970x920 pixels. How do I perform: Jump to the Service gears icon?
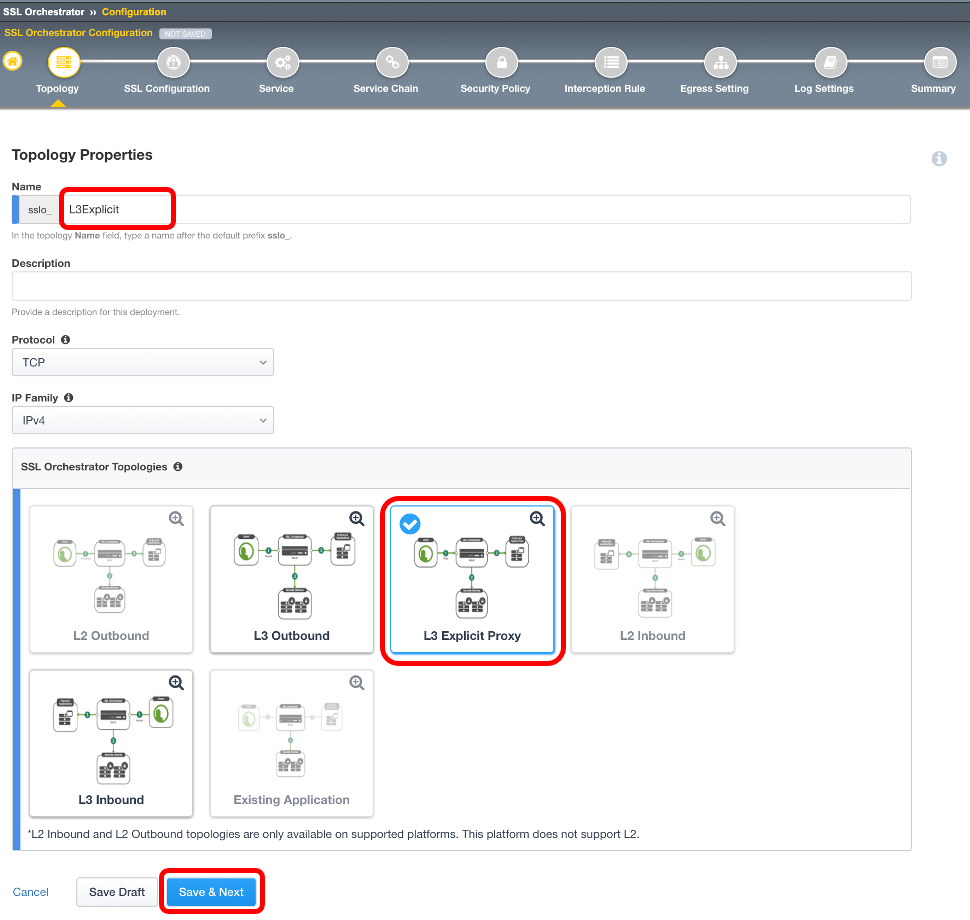point(283,62)
